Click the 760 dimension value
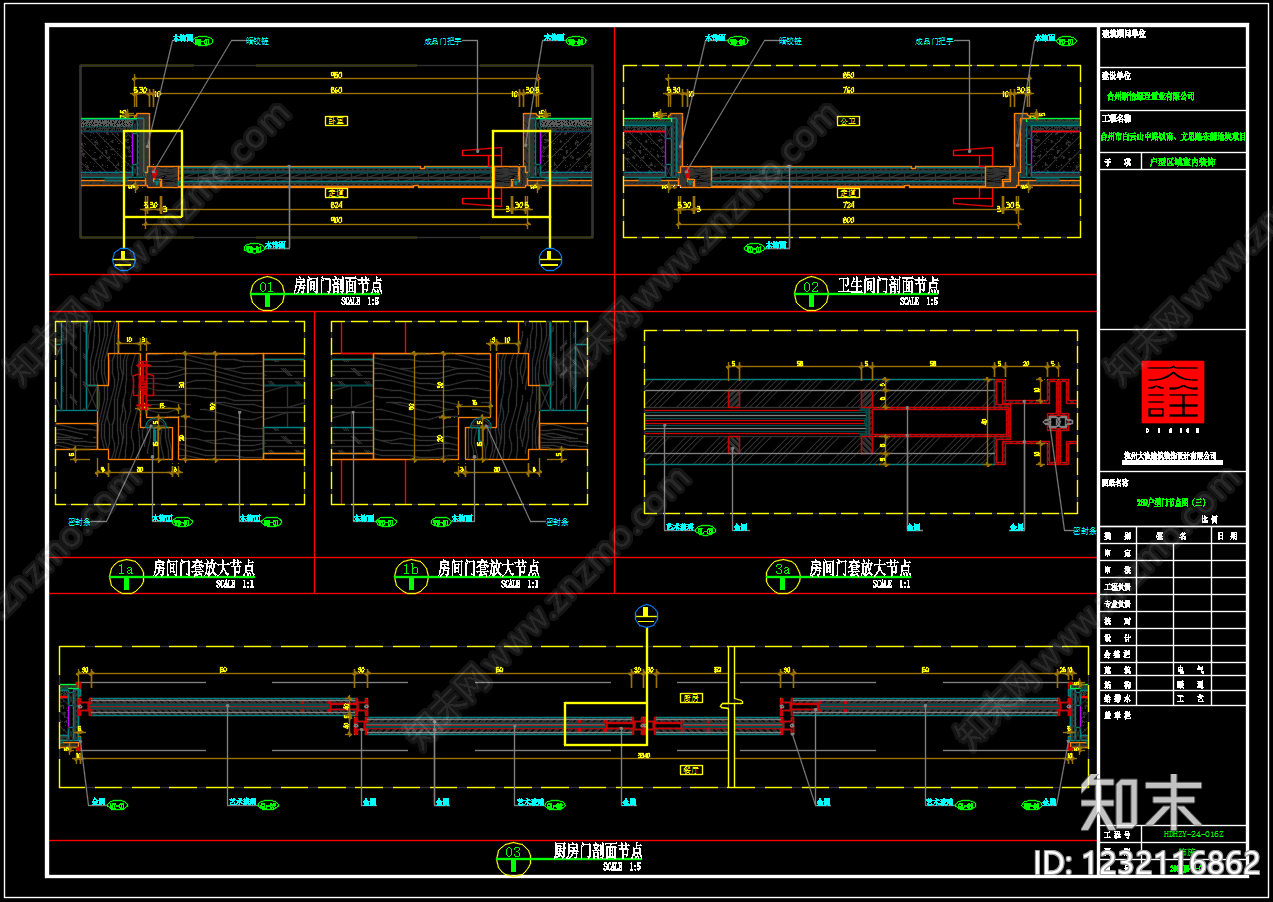 tap(848, 91)
